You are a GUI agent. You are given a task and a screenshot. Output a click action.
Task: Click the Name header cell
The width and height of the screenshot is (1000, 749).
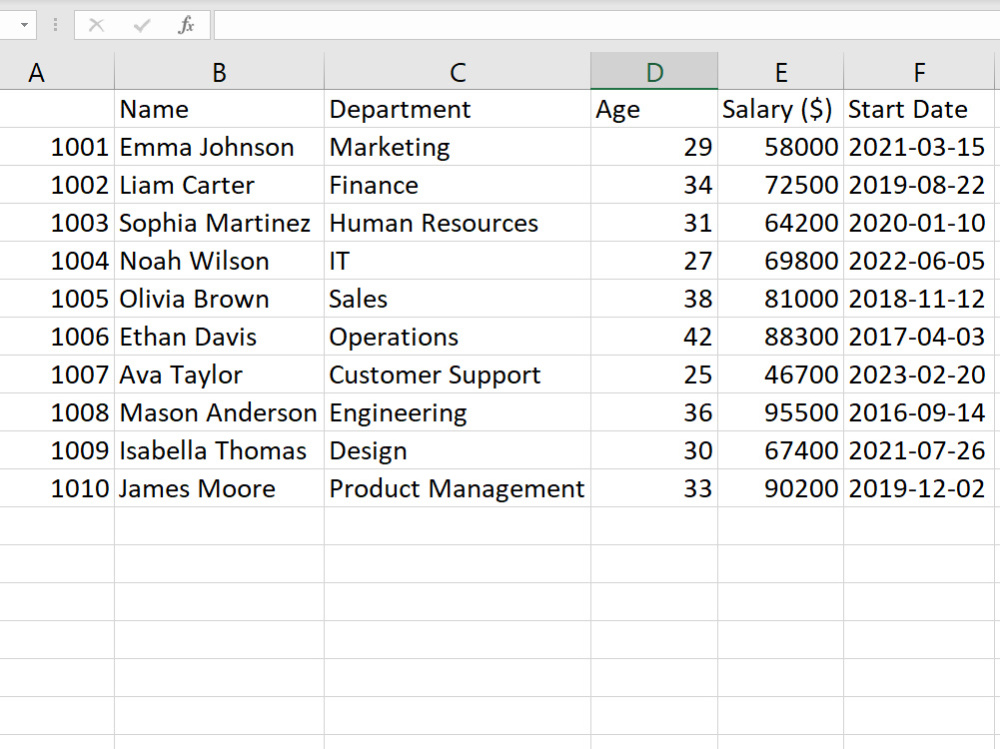coord(219,109)
